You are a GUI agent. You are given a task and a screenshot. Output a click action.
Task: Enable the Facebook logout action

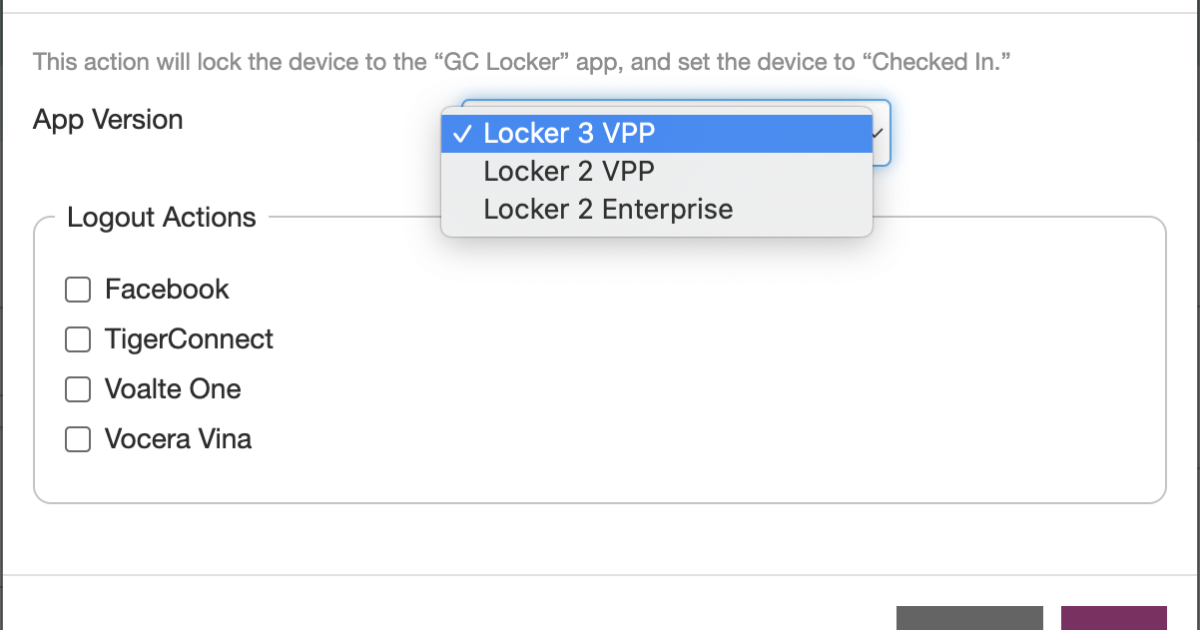tap(77, 289)
